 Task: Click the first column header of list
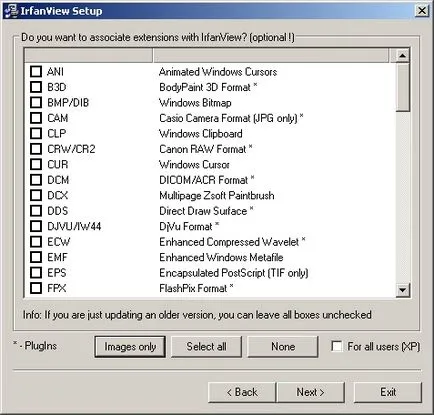tap(89, 55)
